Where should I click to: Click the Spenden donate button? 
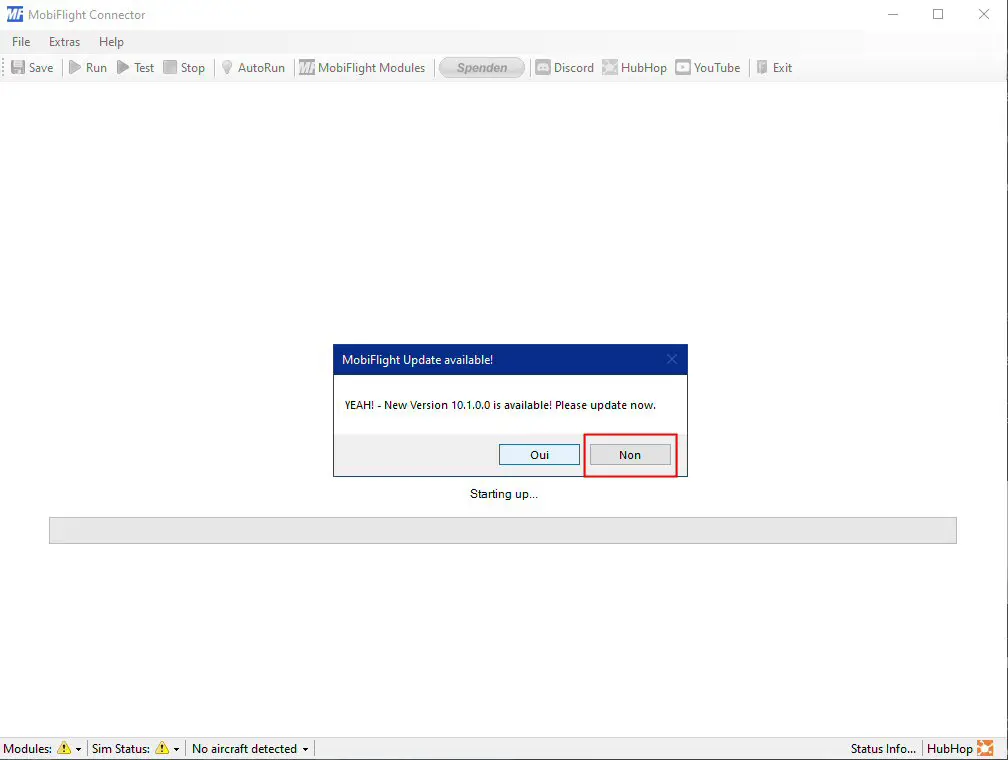482,68
